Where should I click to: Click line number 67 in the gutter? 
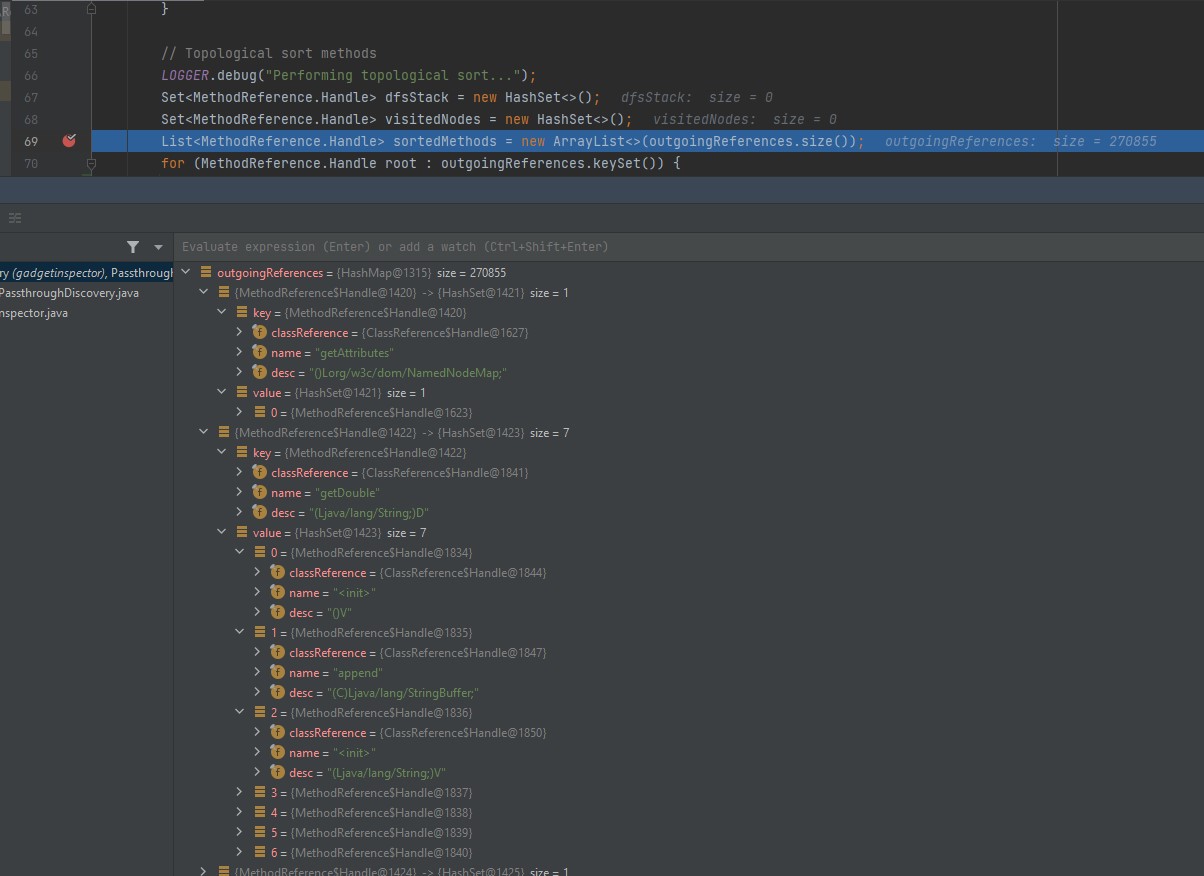(30, 97)
